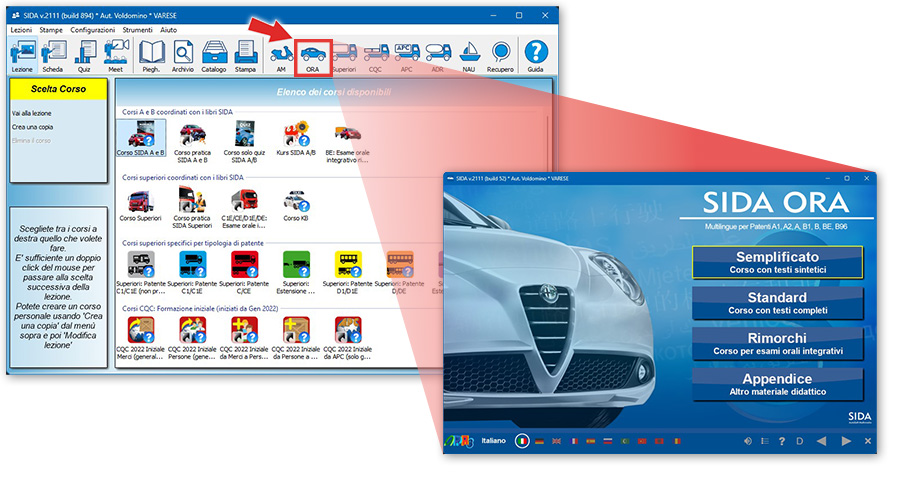The width and height of the screenshot is (900, 477).
Task: Open the Guida help icon
Action: (536, 56)
